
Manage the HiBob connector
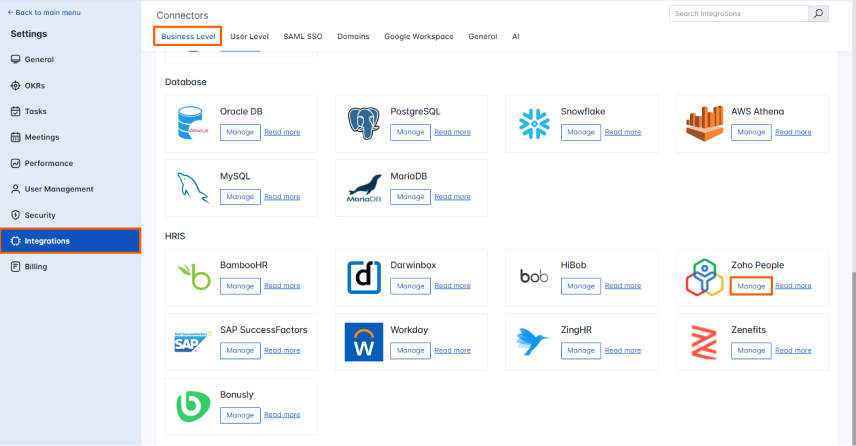pos(581,286)
